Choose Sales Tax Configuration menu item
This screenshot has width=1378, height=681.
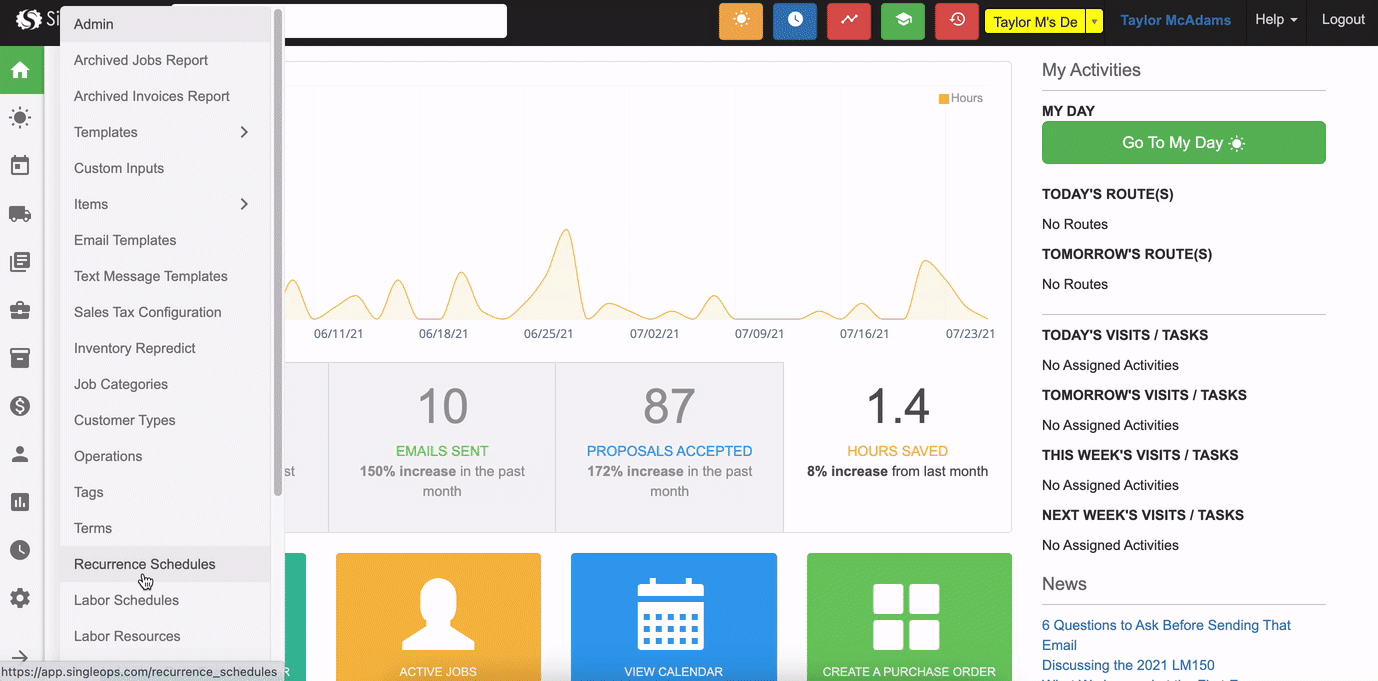tap(148, 312)
